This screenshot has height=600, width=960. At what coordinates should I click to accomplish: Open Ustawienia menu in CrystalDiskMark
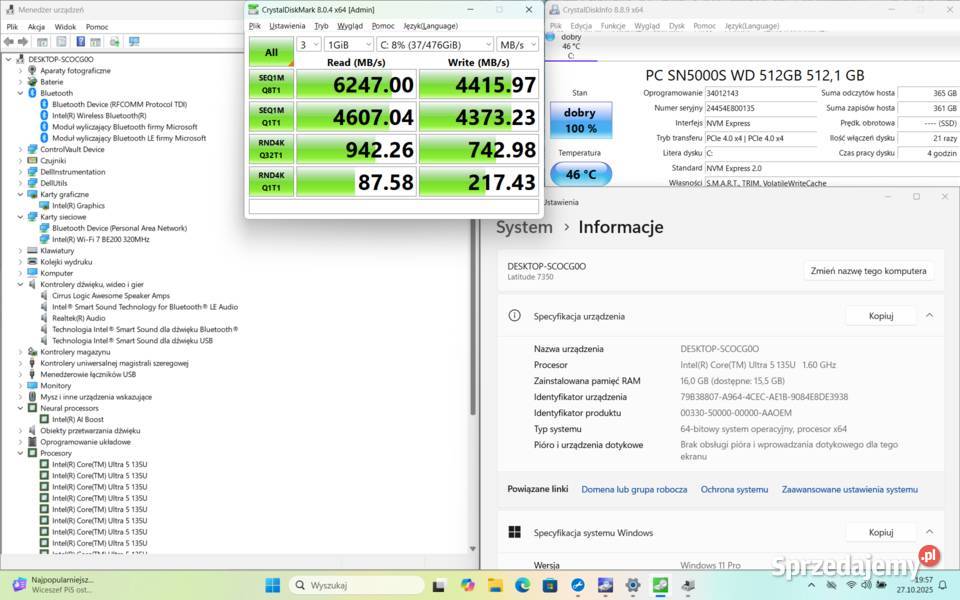287,26
